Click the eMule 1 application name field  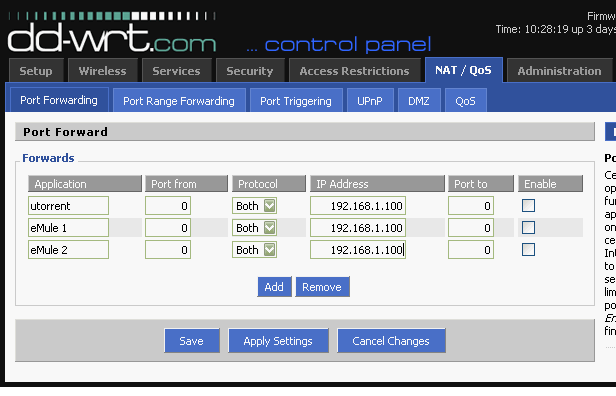coord(68,227)
